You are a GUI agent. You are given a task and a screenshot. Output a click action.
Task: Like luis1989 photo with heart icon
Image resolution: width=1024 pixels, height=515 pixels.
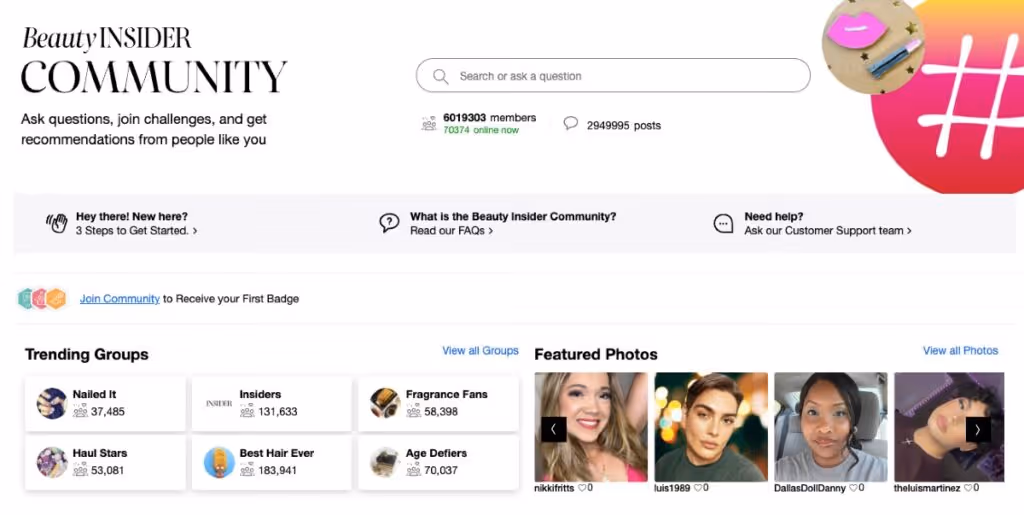click(x=697, y=488)
